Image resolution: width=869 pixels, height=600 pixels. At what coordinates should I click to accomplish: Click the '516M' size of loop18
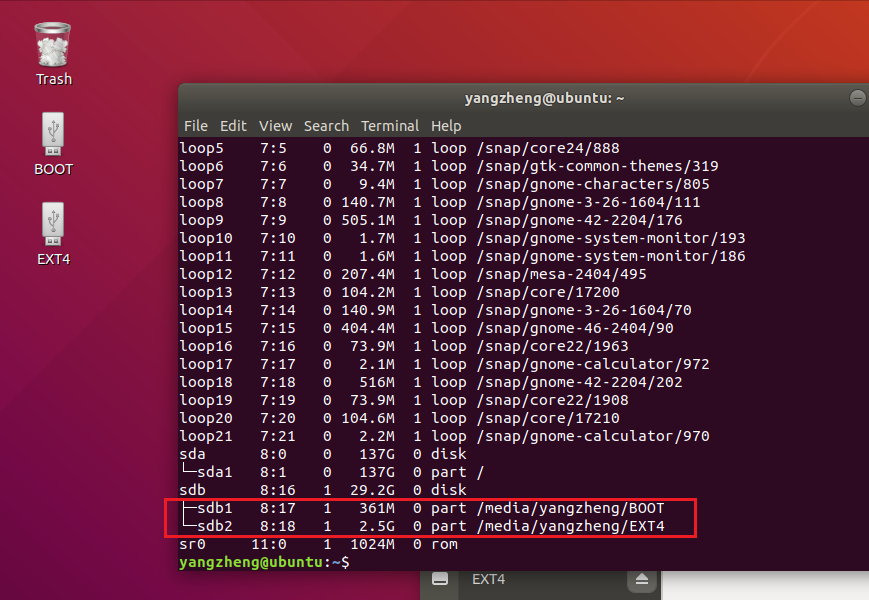click(377, 382)
